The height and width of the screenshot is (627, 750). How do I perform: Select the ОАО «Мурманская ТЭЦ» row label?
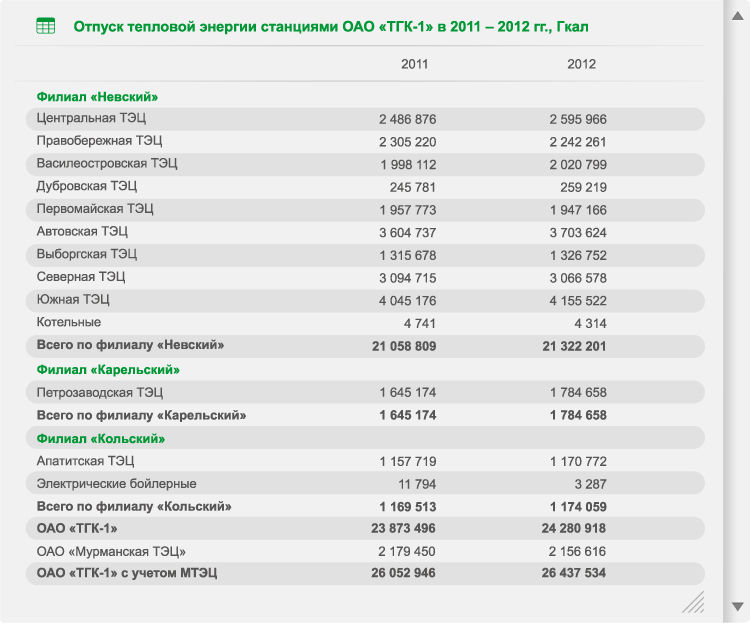[x=111, y=551]
